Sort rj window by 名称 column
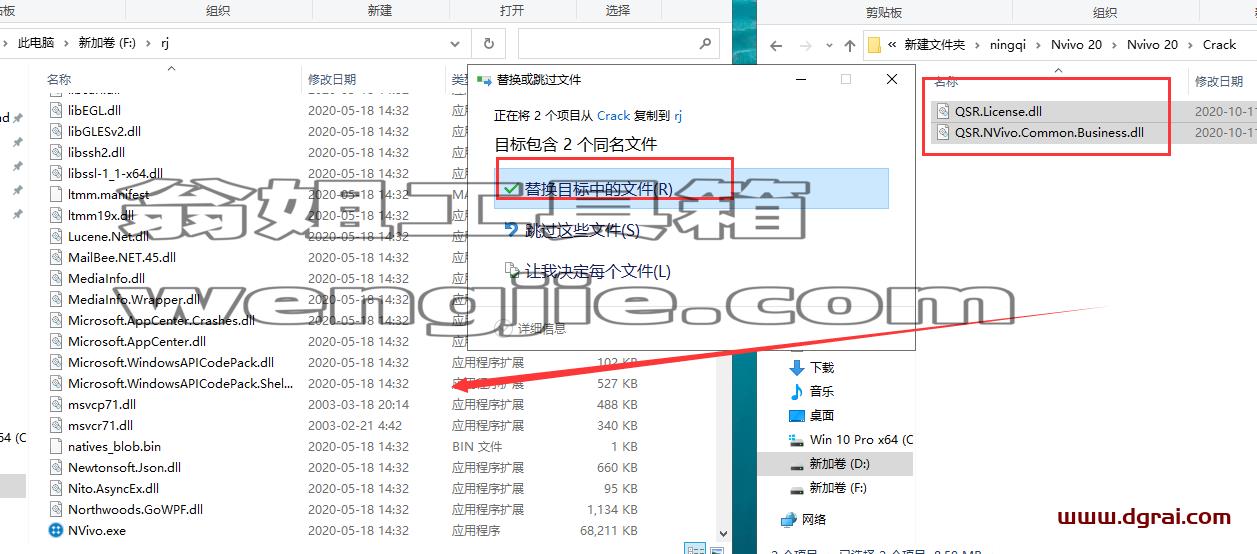The image size is (1257, 554). point(59,79)
